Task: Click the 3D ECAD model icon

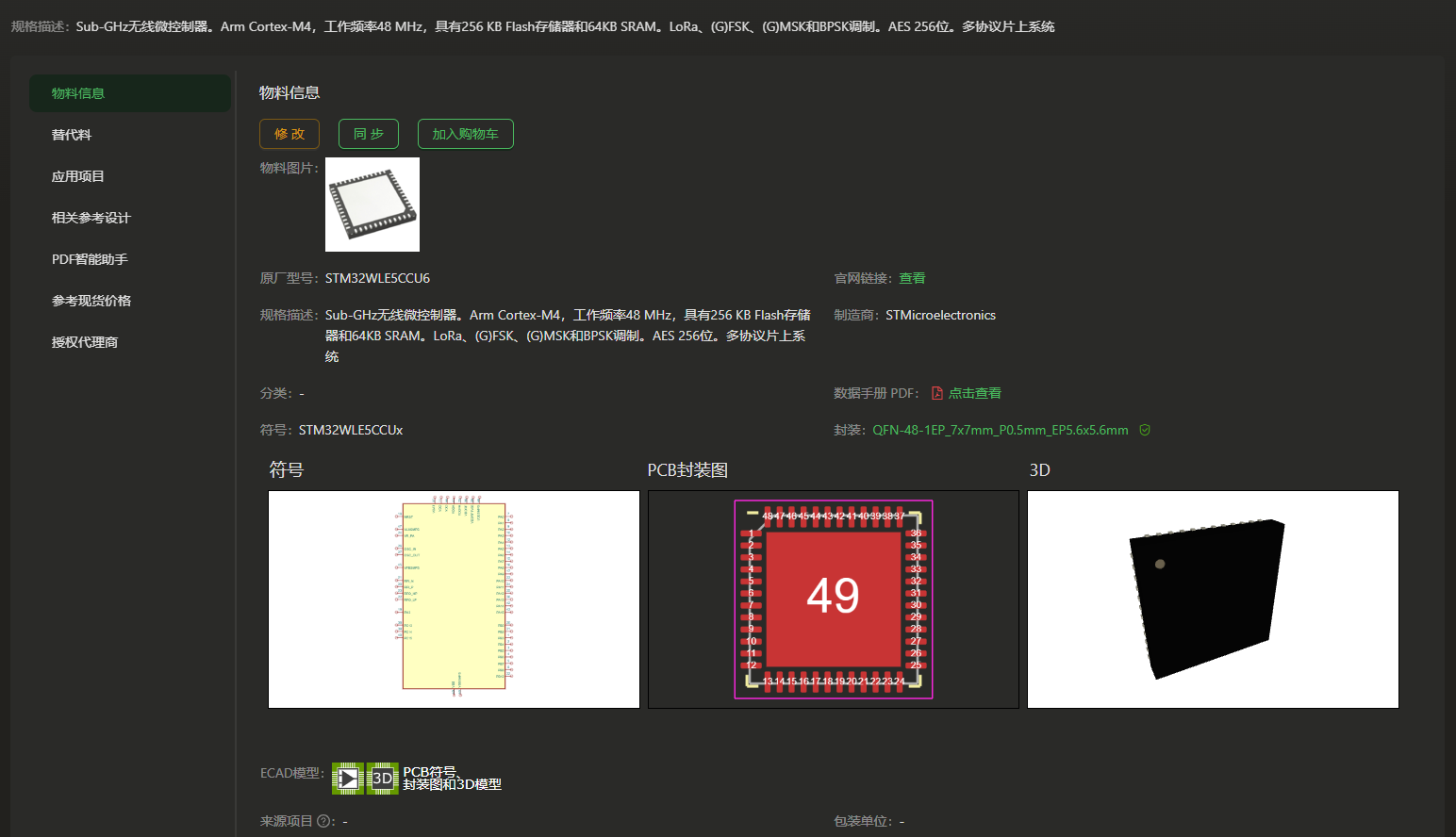Action: pos(382,779)
